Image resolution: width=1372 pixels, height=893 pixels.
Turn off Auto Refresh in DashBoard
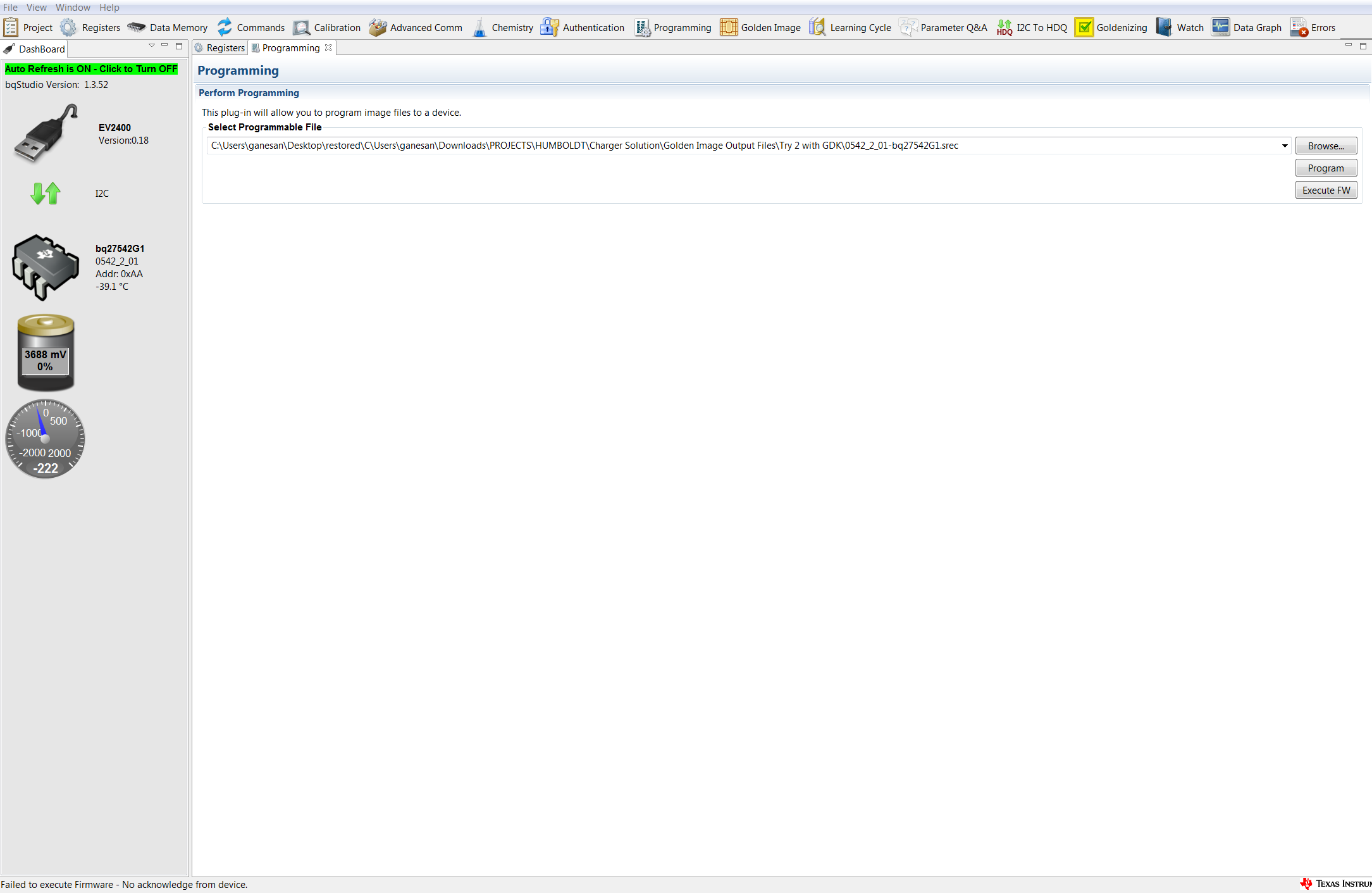tap(91, 69)
